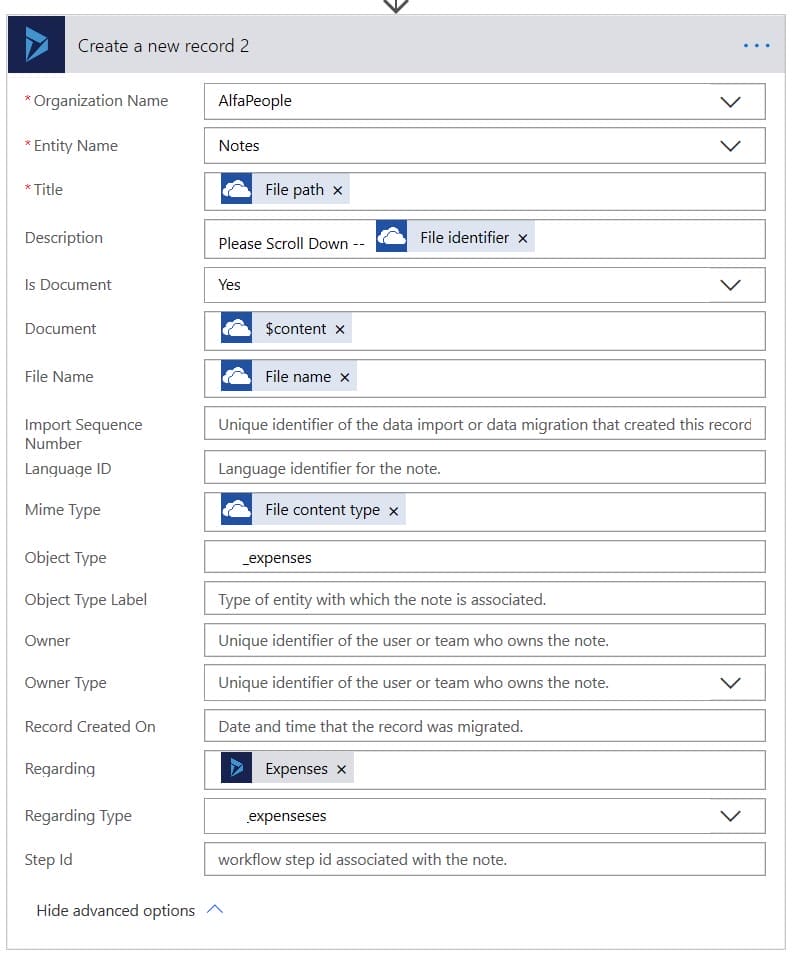Expand the Owner Type dropdown
Screen dimensions: 805x960
[x=730, y=682]
